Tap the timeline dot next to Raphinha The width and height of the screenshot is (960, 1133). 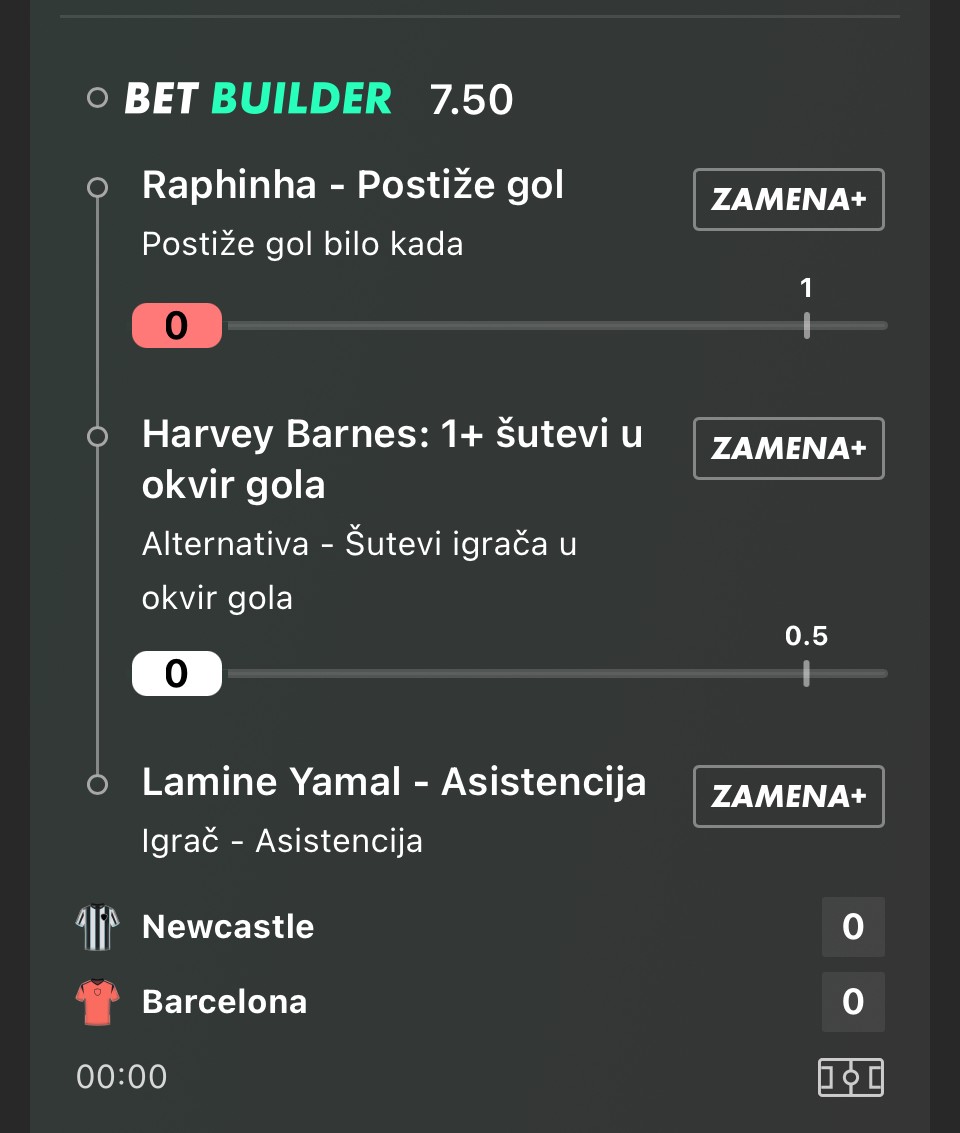[x=97, y=187]
